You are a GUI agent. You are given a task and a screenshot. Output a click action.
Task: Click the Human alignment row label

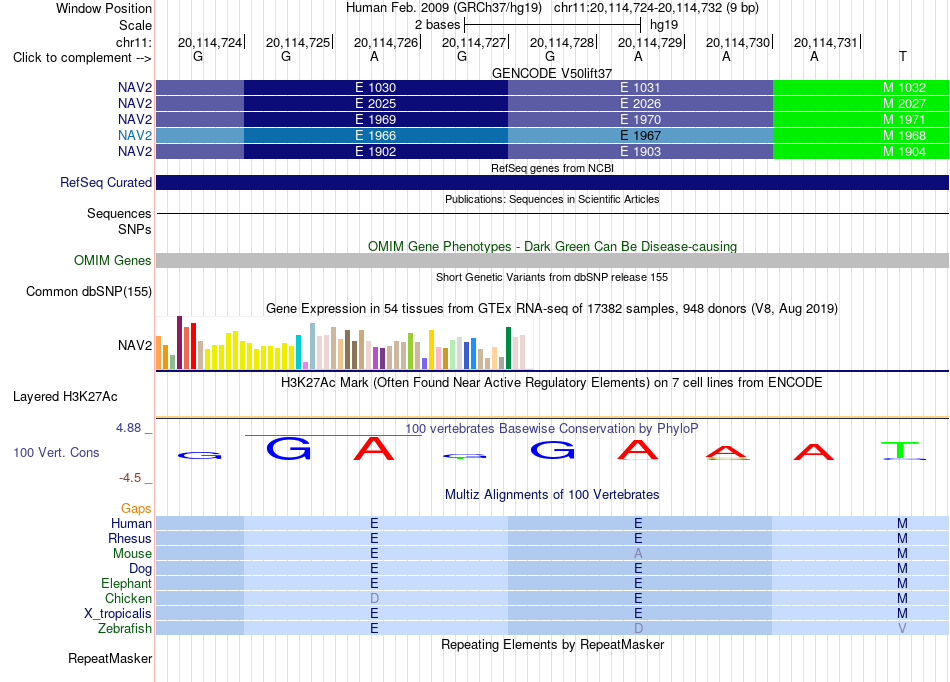click(x=131, y=523)
